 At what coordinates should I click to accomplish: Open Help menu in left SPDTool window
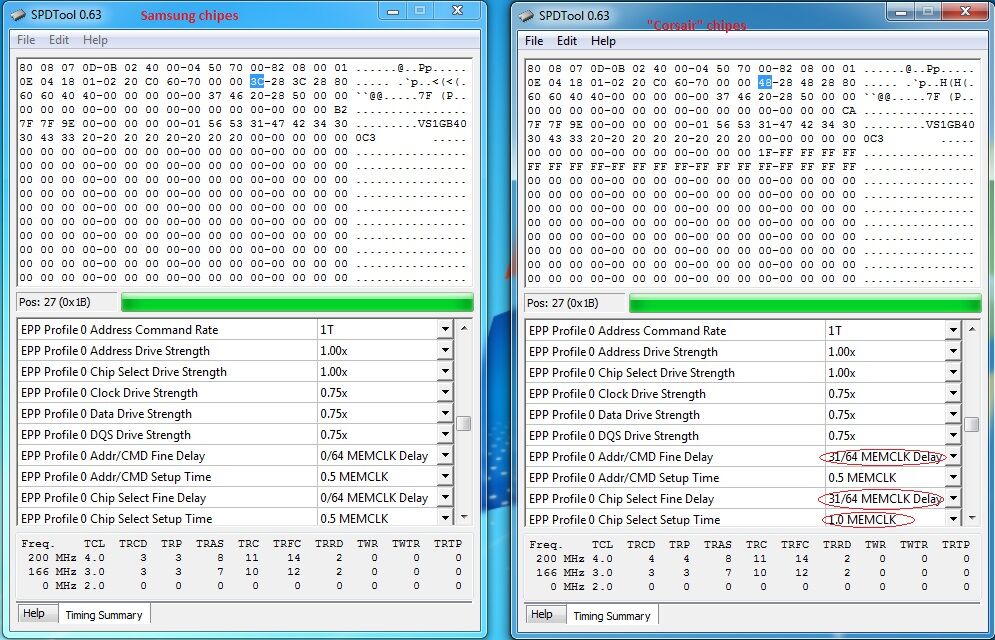tap(95, 40)
